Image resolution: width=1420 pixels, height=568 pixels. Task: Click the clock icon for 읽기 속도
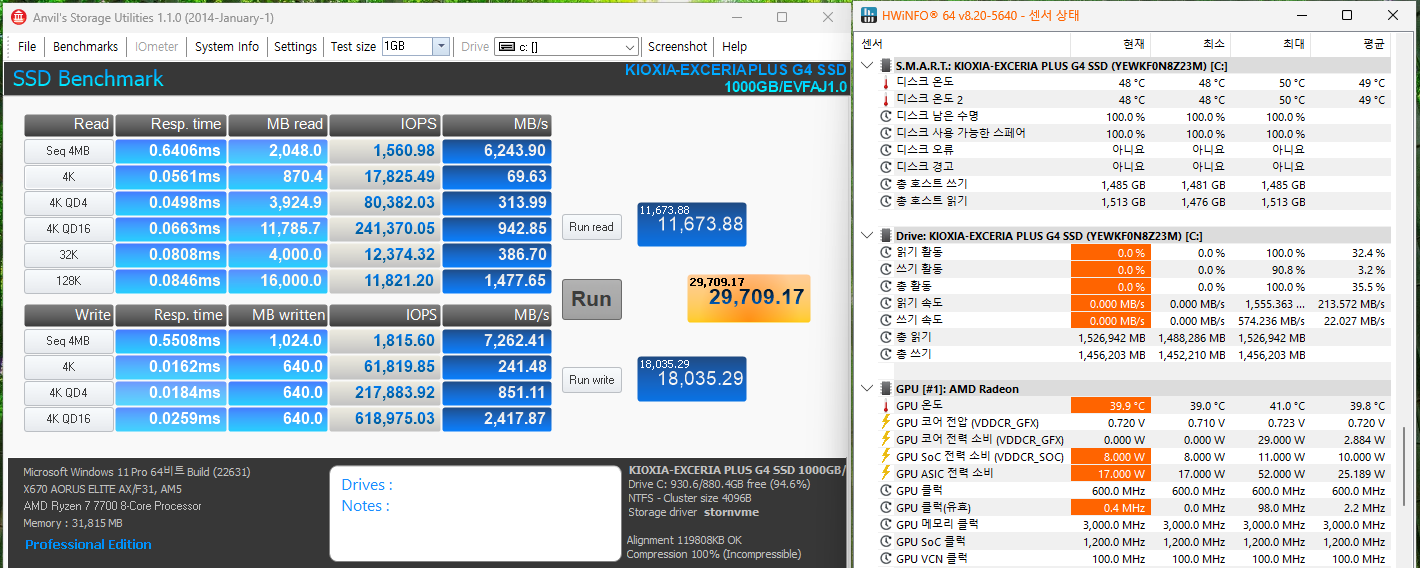point(885,303)
